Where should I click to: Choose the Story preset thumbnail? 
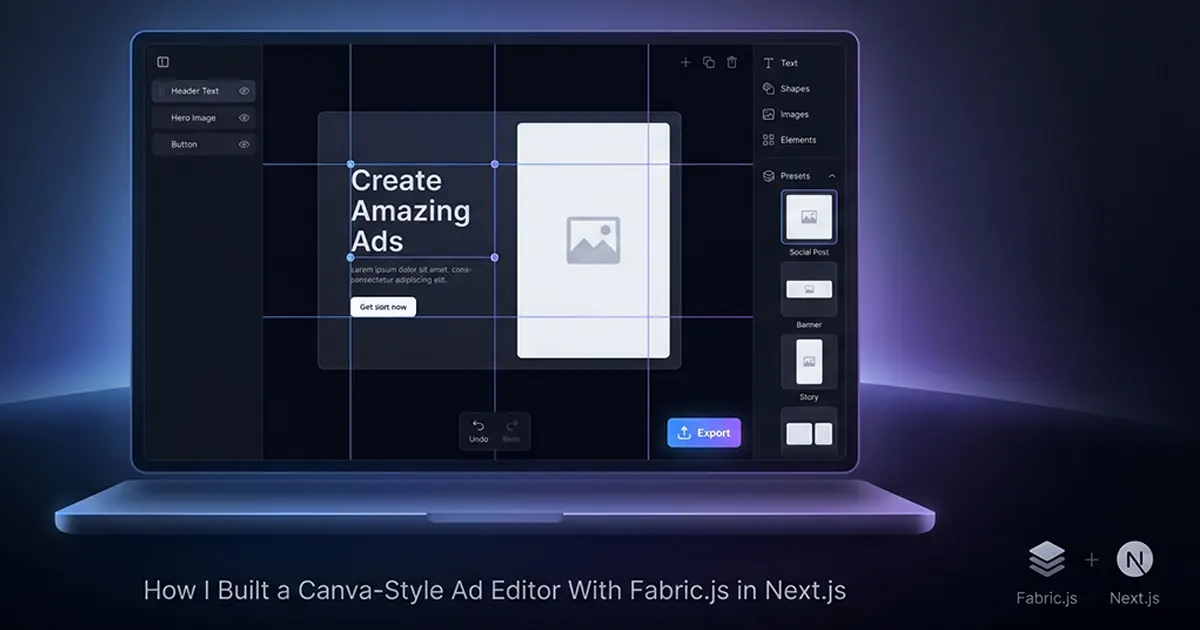(809, 361)
